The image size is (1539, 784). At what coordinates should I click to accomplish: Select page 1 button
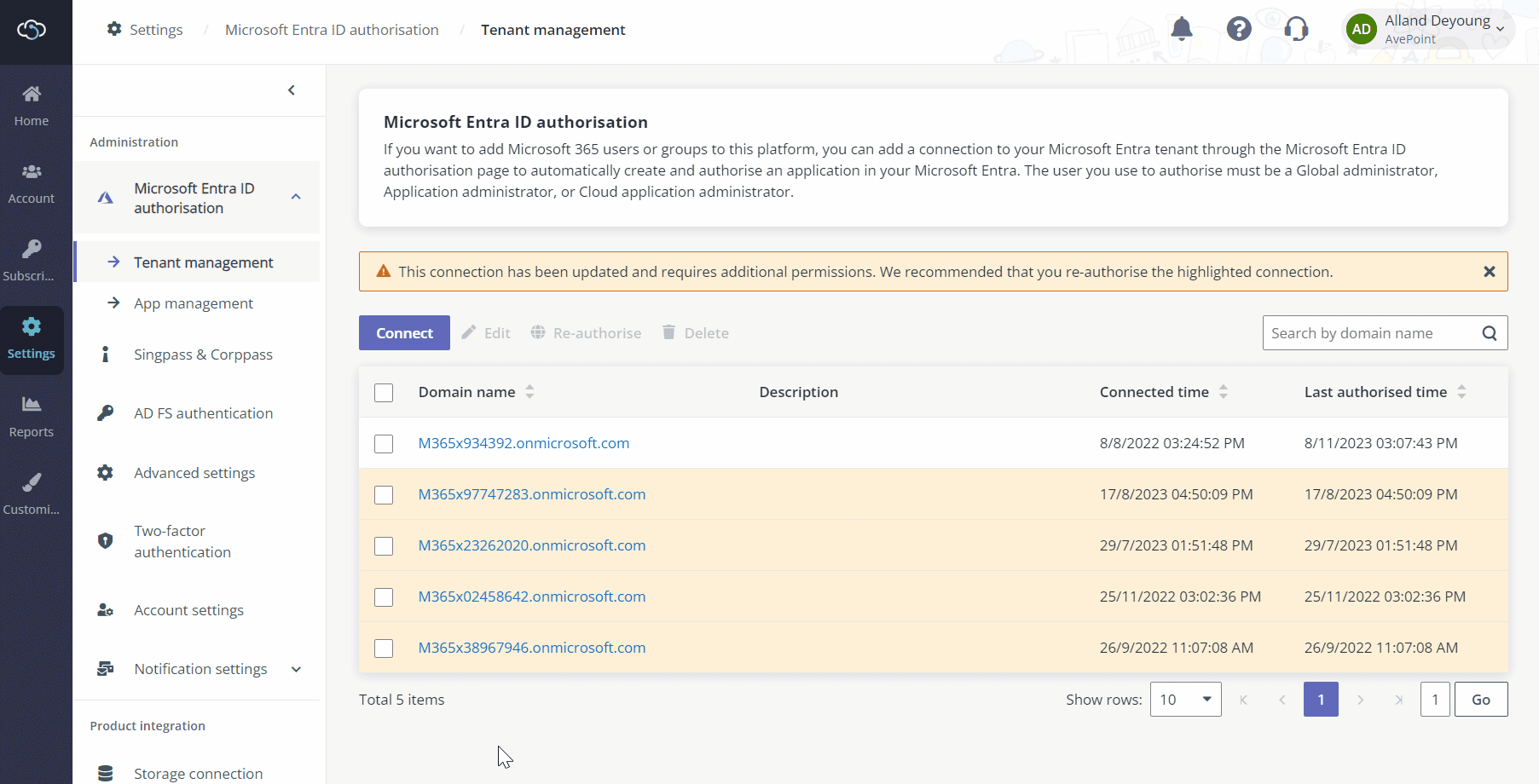(1321, 700)
